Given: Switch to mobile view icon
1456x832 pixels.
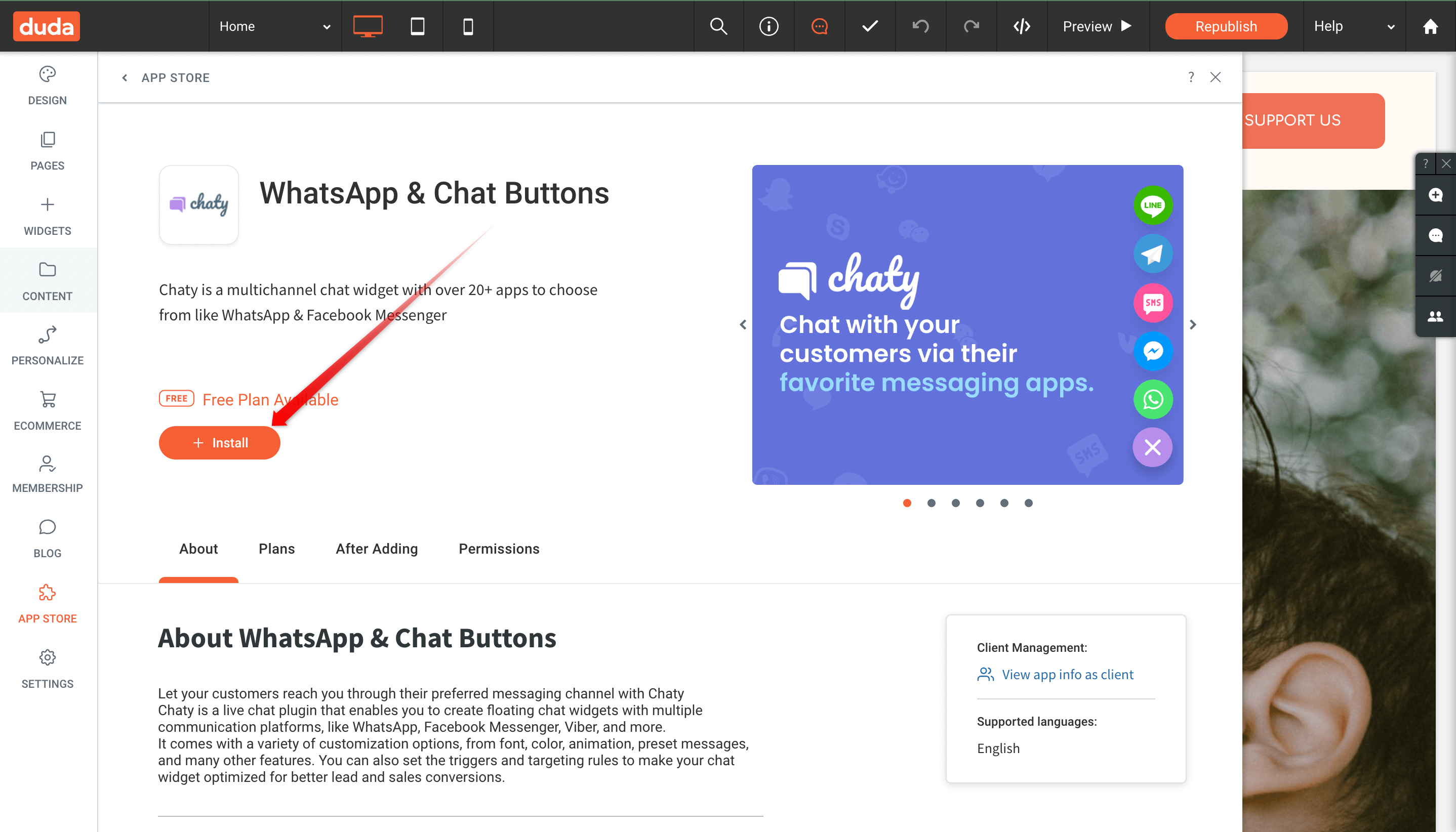Looking at the screenshot, I should (468, 26).
